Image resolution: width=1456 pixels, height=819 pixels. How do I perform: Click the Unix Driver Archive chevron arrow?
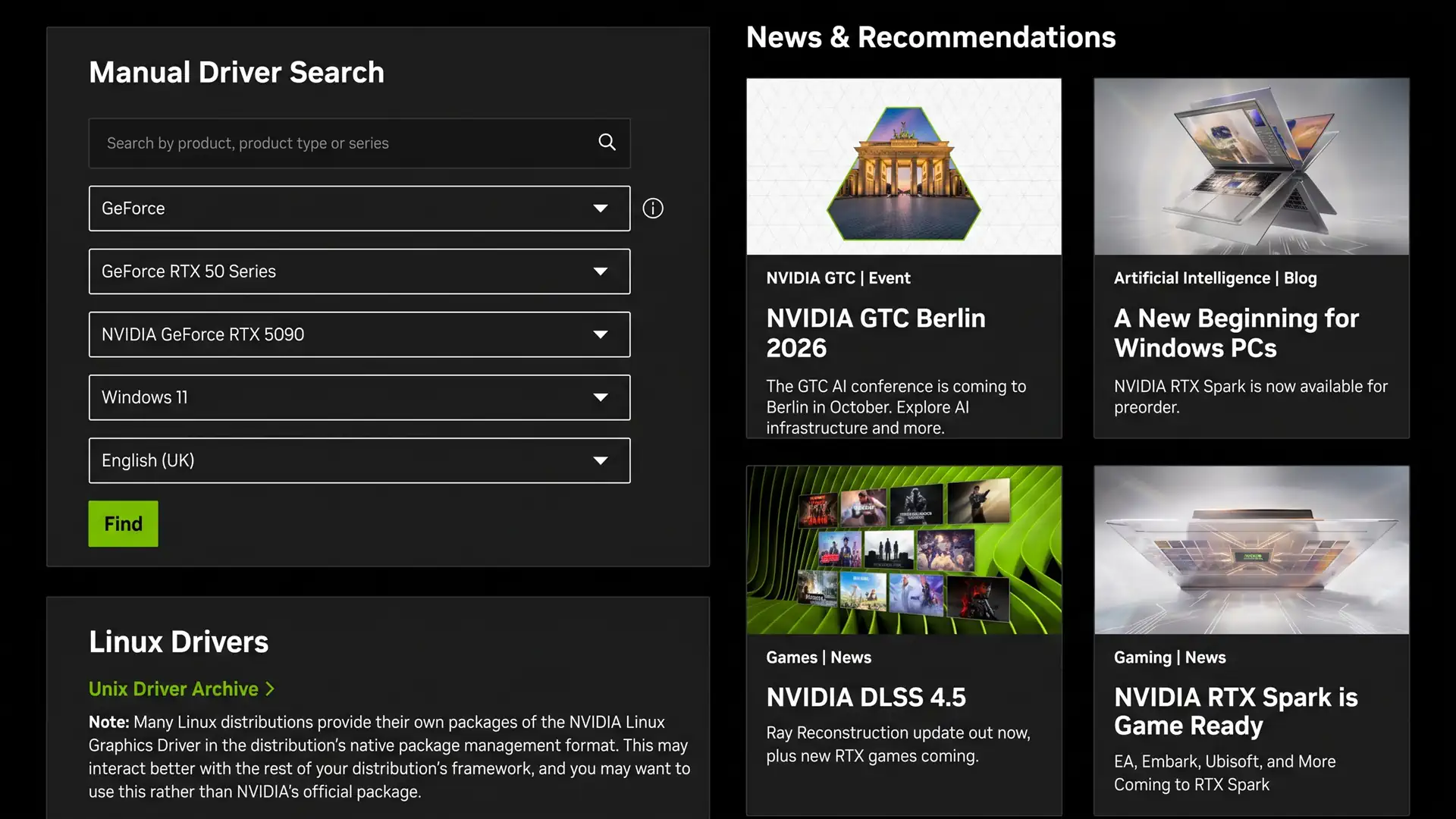pyautogui.click(x=270, y=689)
